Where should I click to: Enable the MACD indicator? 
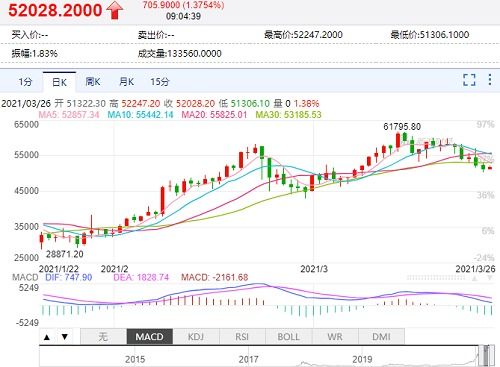pos(149,337)
